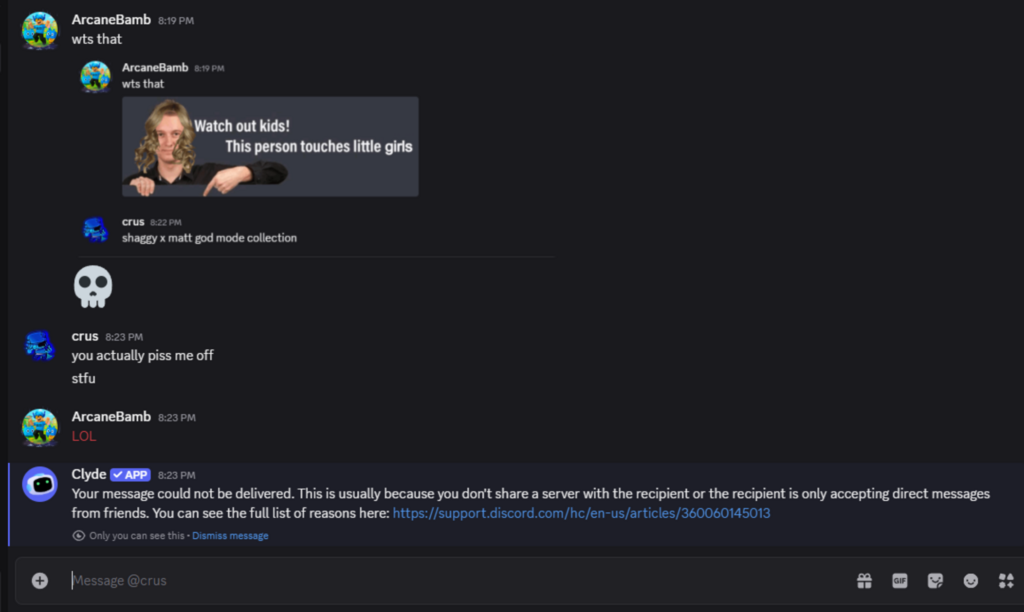Viewport: 1024px width, 612px height.
Task: Open the GIF picker
Action: [x=899, y=580]
